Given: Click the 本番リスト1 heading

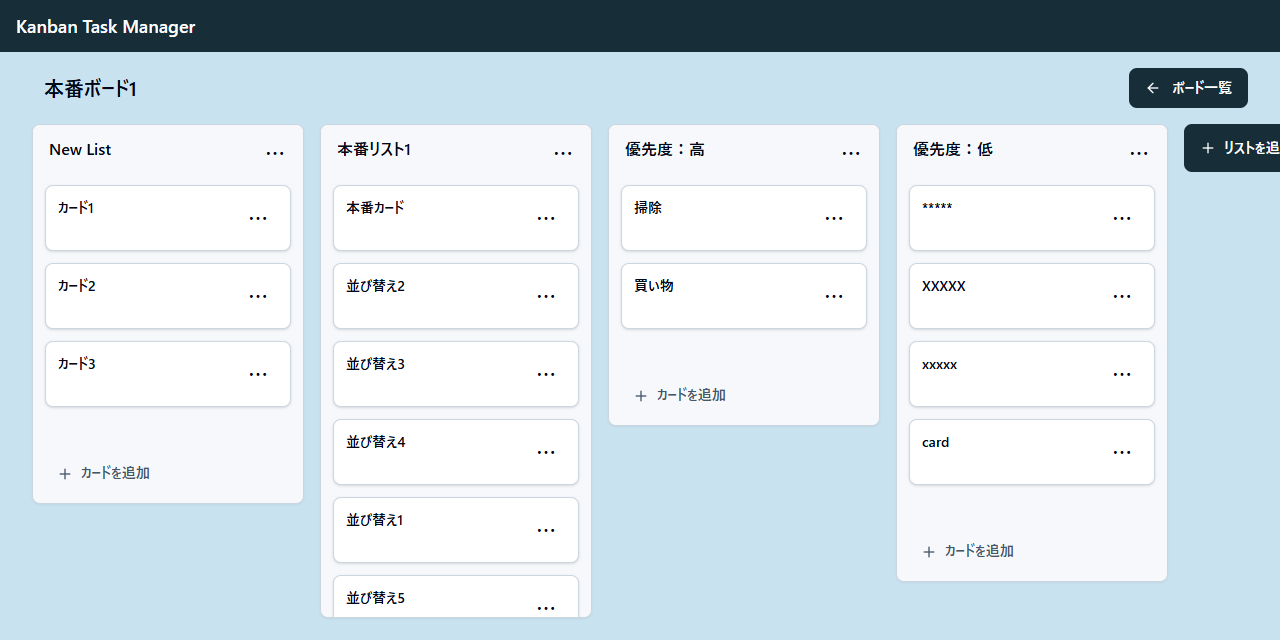Looking at the screenshot, I should [374, 150].
